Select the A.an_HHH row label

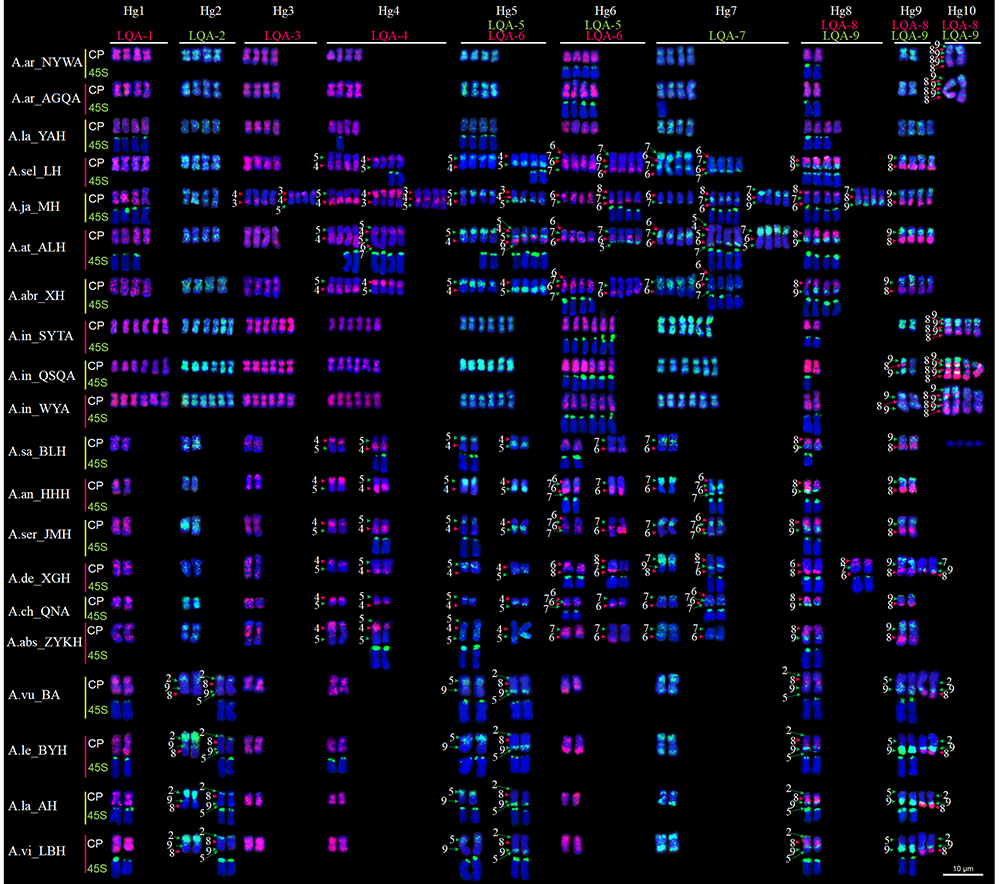pos(39,494)
